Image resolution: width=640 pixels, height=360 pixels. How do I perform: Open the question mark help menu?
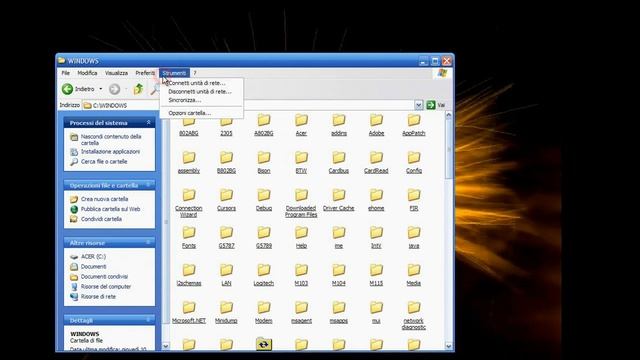[x=195, y=73]
